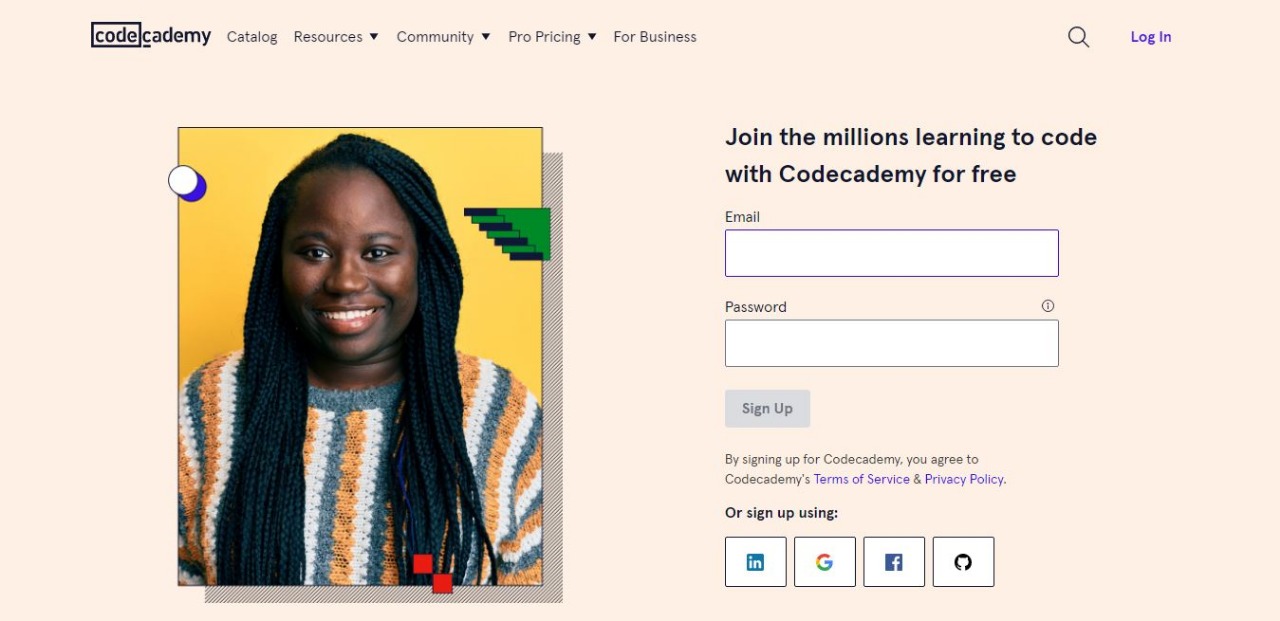Open the For Business page
This screenshot has width=1280, height=621.
[x=655, y=37]
